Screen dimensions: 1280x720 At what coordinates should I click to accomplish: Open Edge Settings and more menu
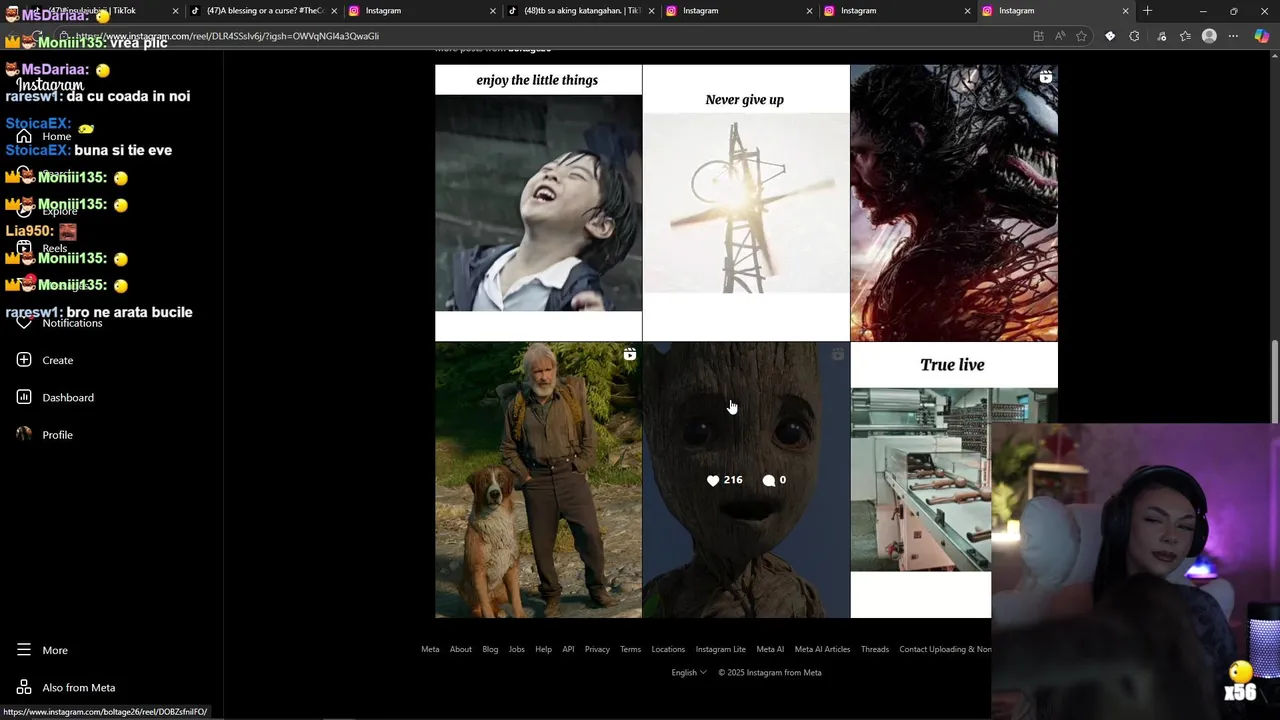coord(1233,36)
